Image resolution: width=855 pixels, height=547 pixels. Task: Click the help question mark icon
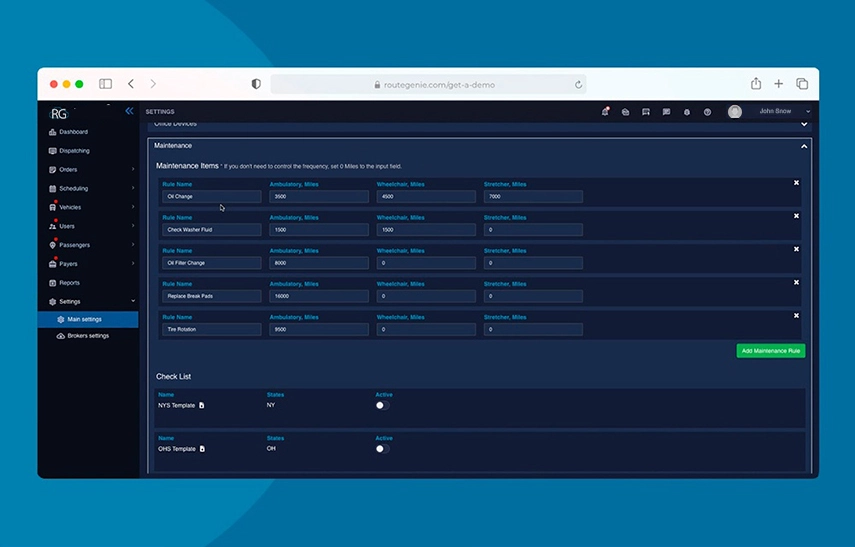coord(707,112)
